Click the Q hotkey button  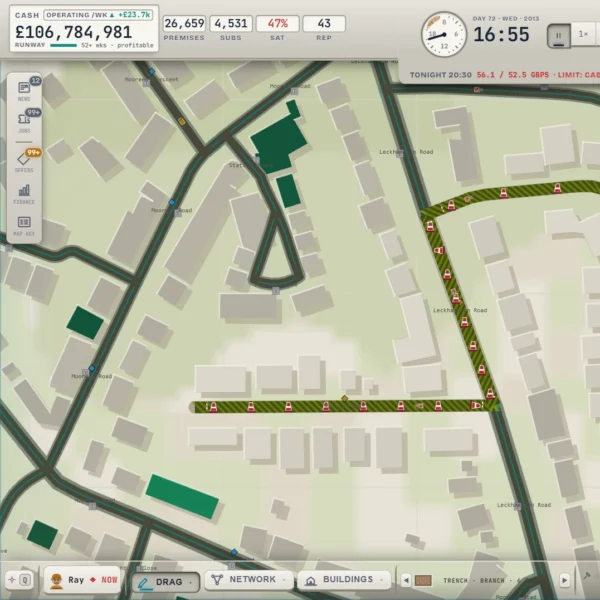(25, 580)
